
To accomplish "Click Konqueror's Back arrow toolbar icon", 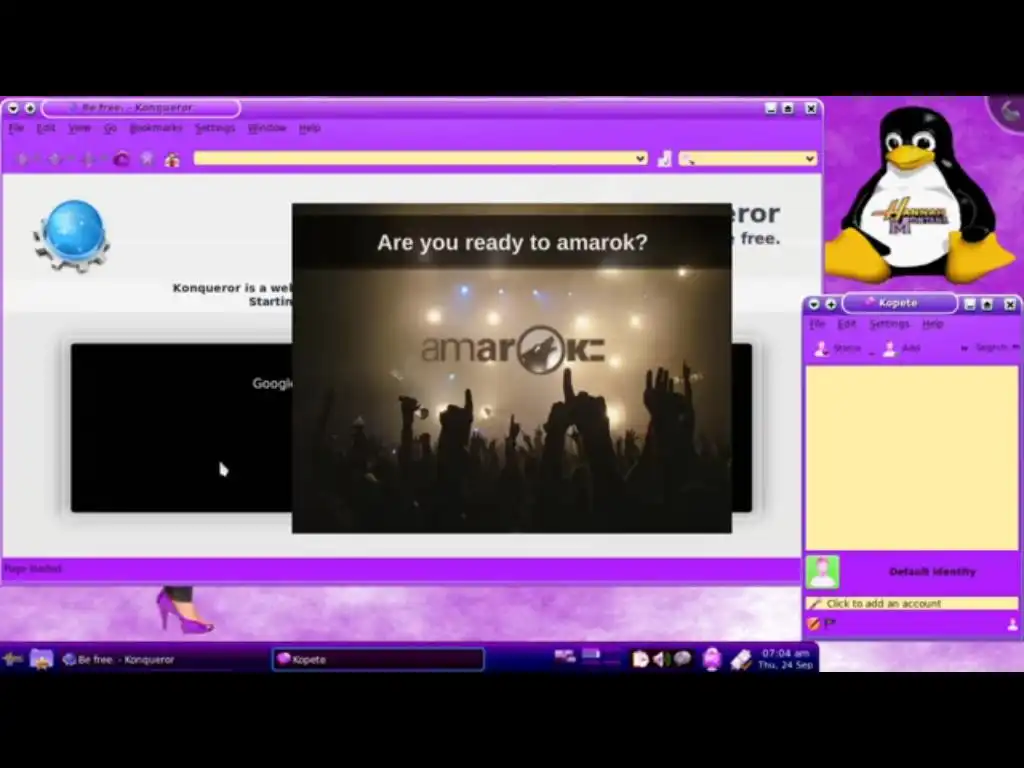I will (24, 159).
